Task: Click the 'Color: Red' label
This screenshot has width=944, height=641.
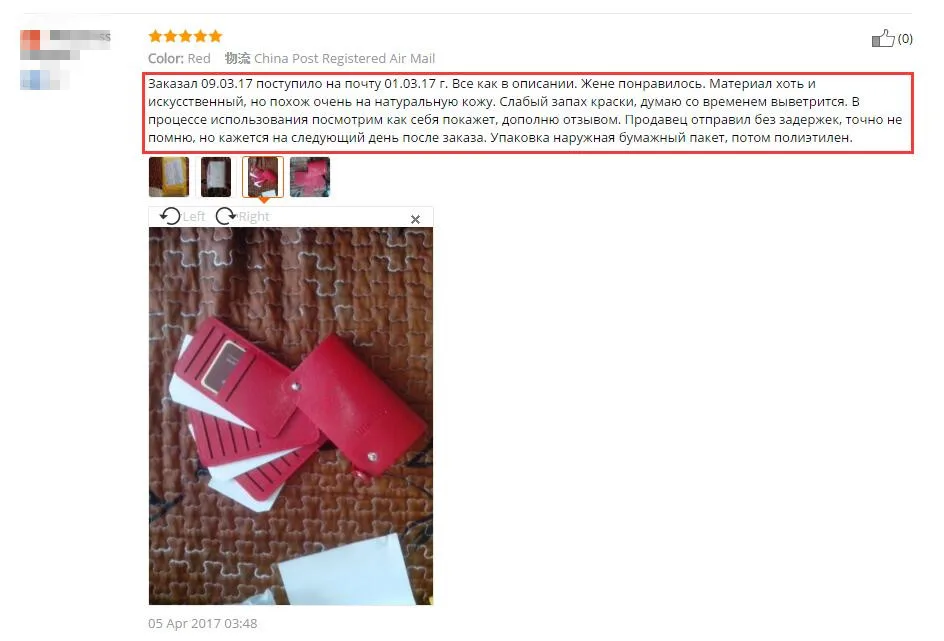Action: pos(179,58)
